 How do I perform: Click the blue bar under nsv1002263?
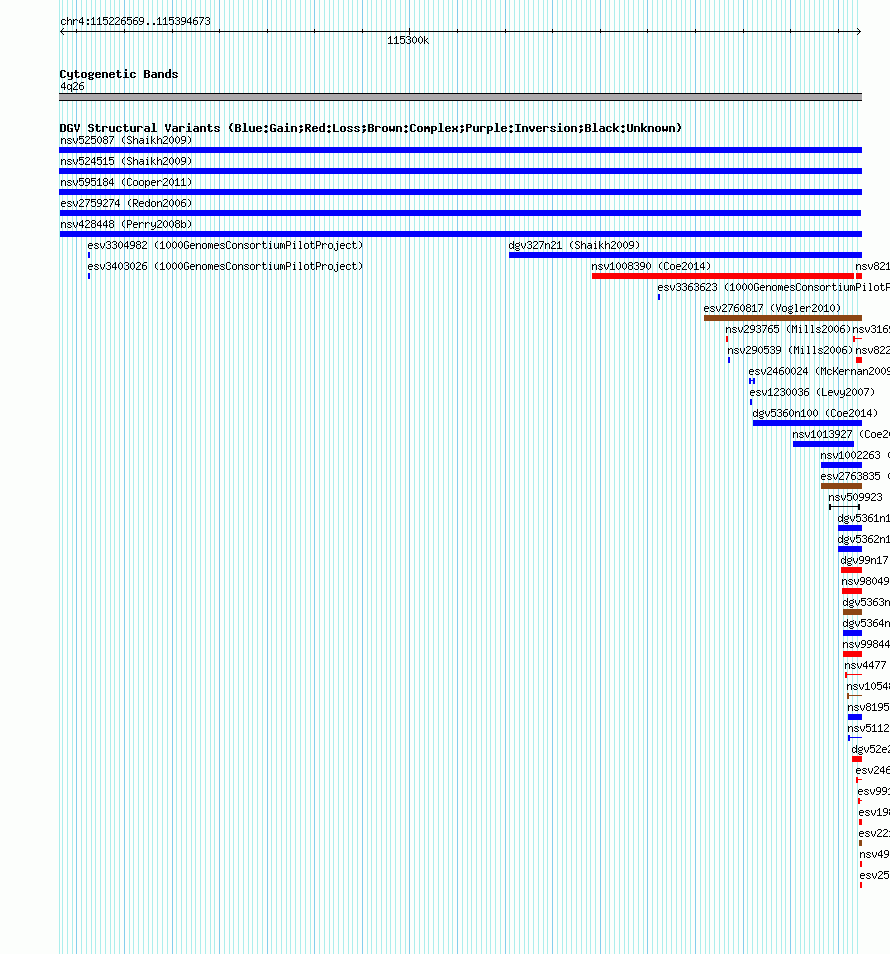[x=841, y=465]
